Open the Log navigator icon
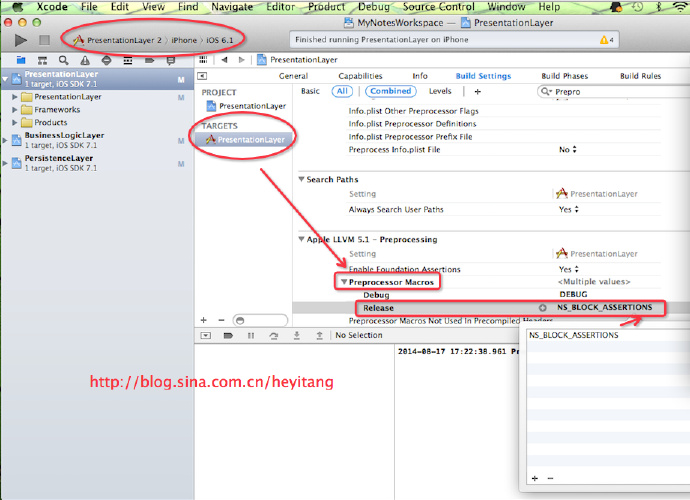The width and height of the screenshot is (690, 500). coord(171,60)
